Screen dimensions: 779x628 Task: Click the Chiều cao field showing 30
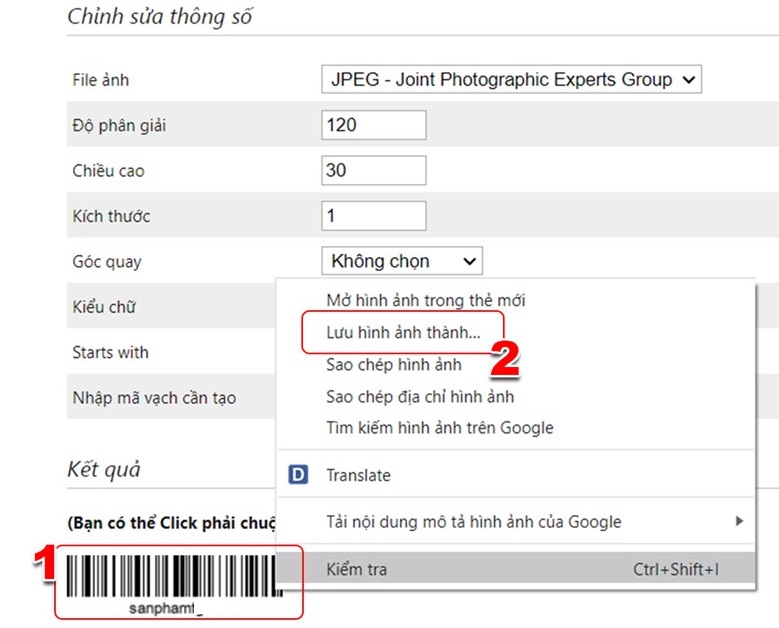point(374,170)
